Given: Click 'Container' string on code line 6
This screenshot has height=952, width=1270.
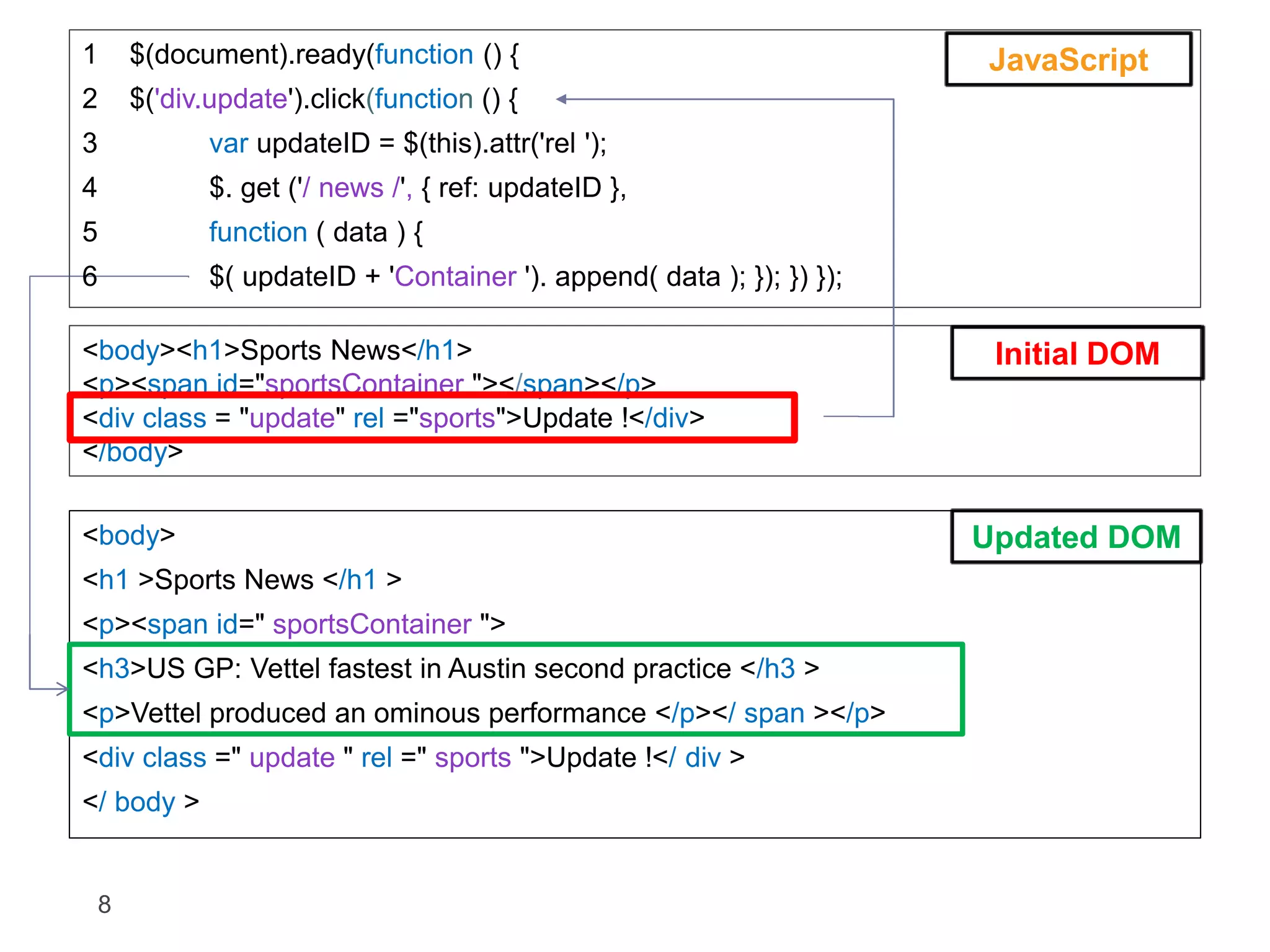Looking at the screenshot, I should click(455, 276).
